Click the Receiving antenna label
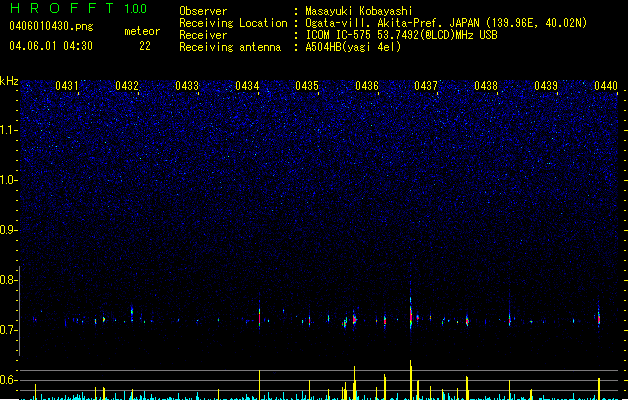 click(x=230, y=47)
